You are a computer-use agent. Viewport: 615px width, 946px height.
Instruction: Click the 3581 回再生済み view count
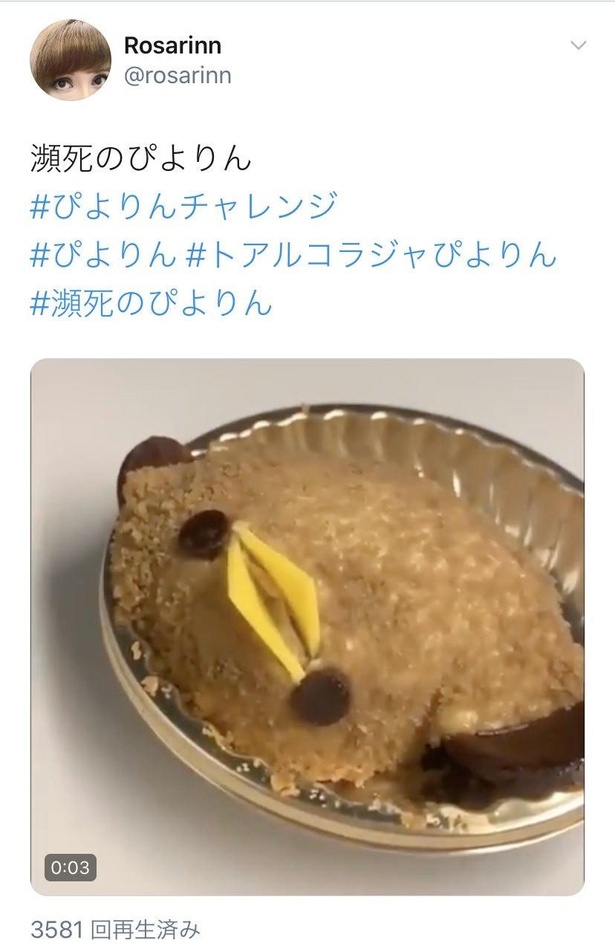pos(115,930)
